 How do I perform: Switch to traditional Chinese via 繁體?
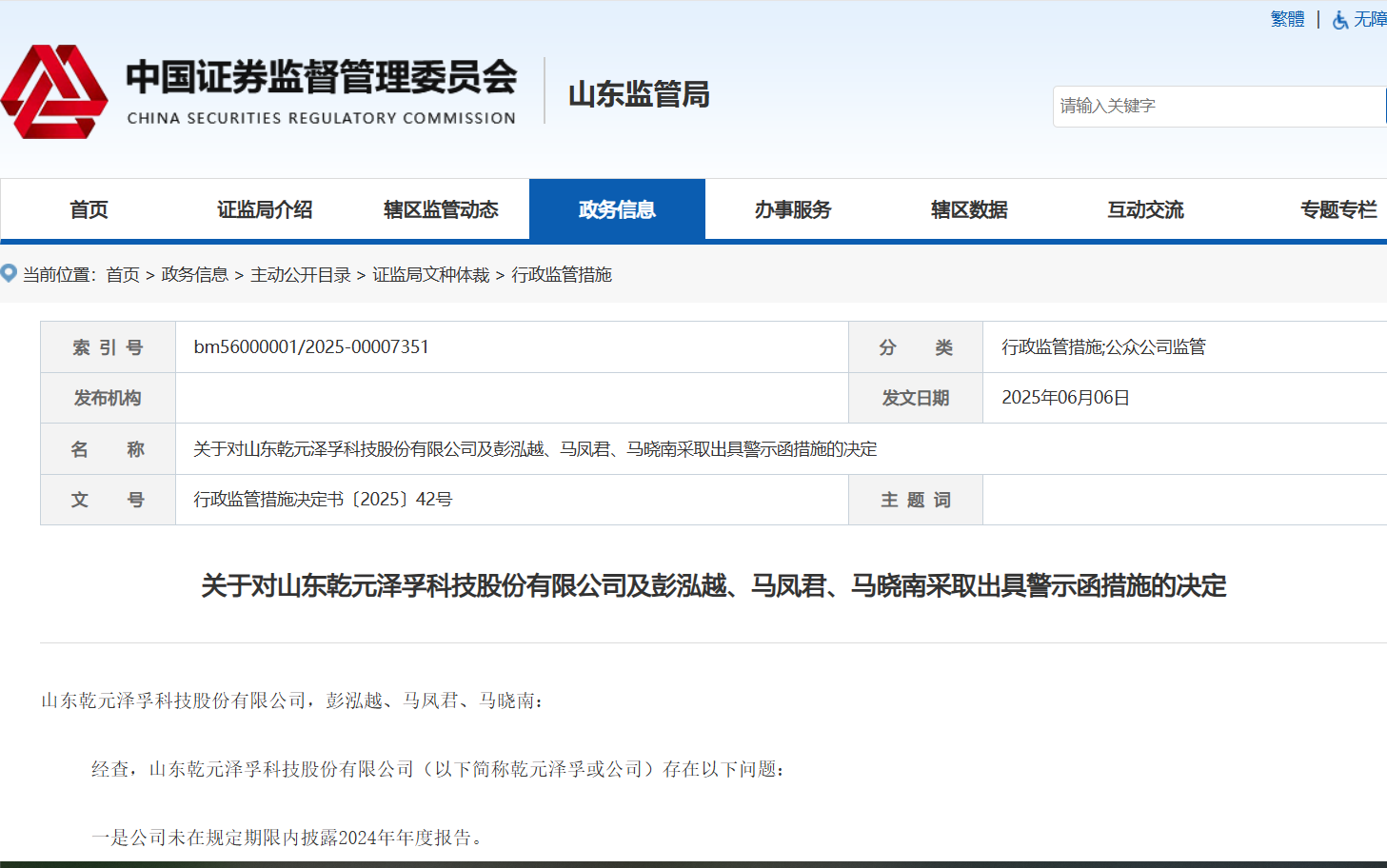[x=1287, y=19]
